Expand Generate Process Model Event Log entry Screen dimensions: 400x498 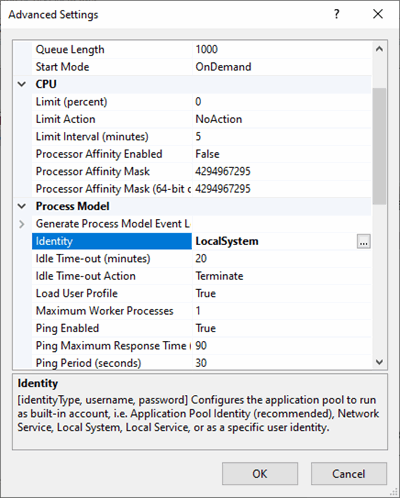[x=22, y=224]
